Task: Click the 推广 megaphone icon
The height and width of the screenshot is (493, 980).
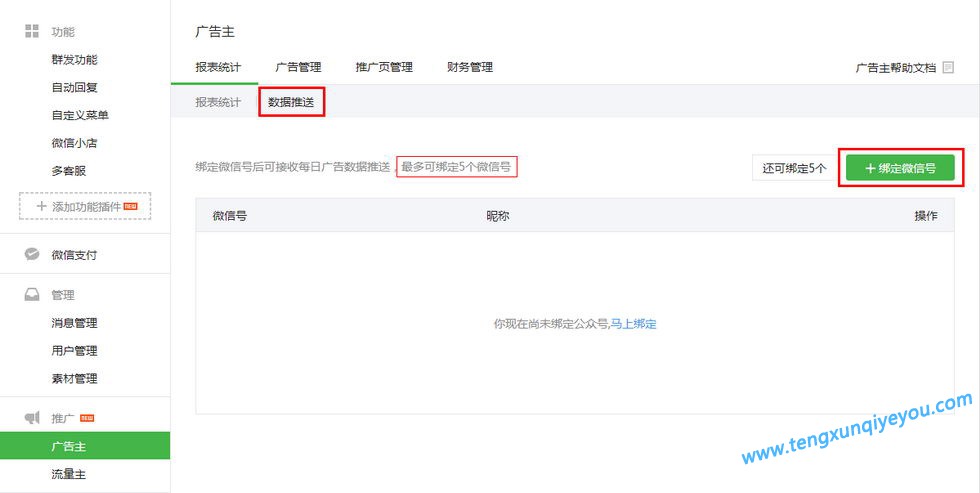Action: coord(32,418)
